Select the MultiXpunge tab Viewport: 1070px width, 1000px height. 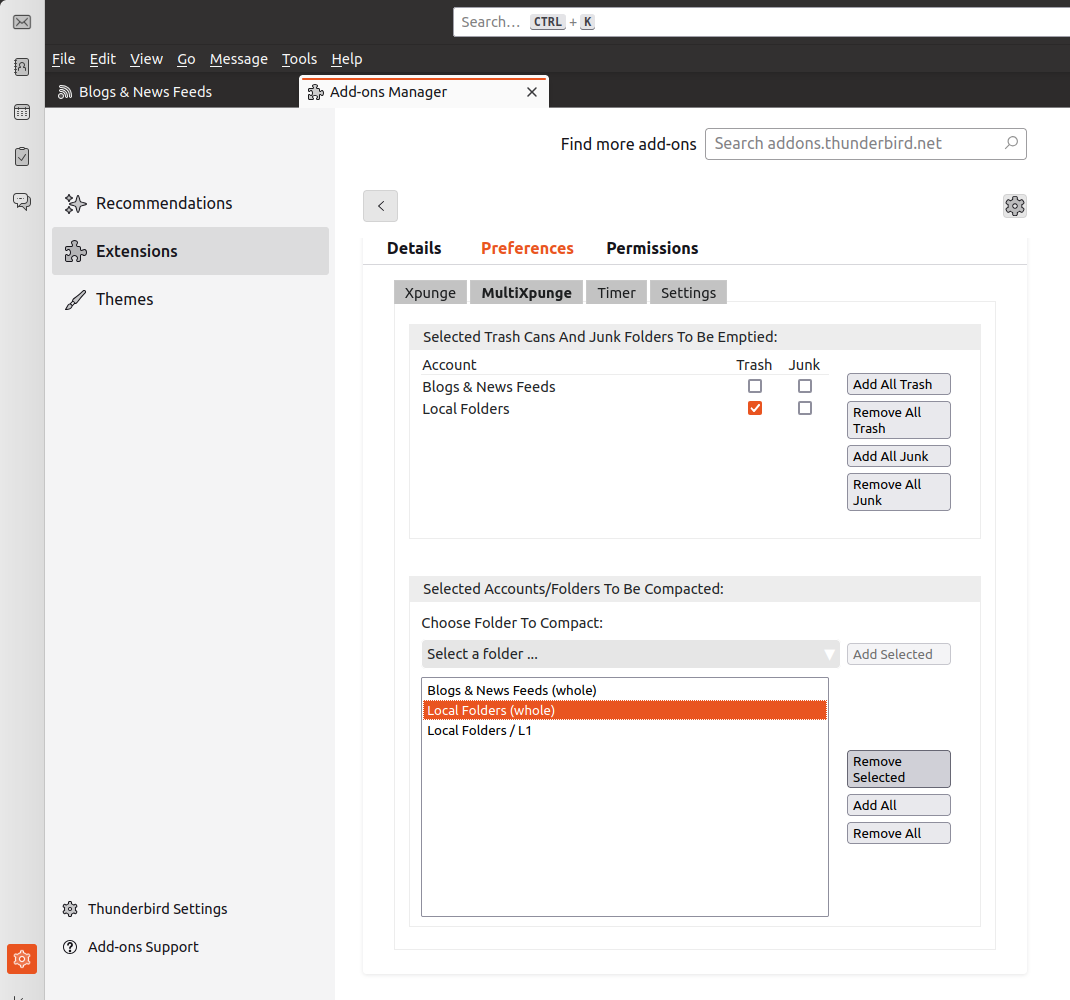(x=526, y=293)
